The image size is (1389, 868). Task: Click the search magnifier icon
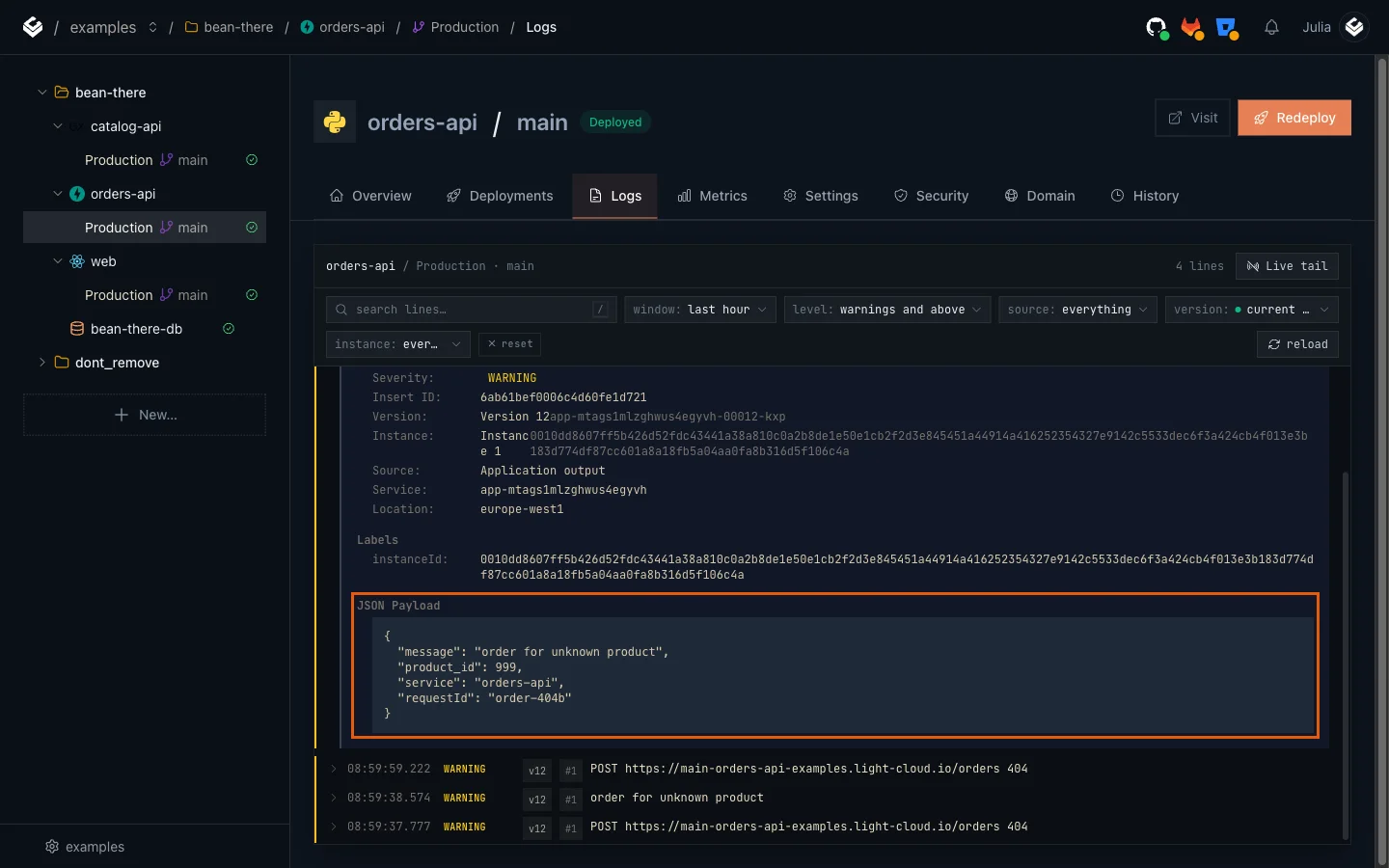pyautogui.click(x=341, y=310)
